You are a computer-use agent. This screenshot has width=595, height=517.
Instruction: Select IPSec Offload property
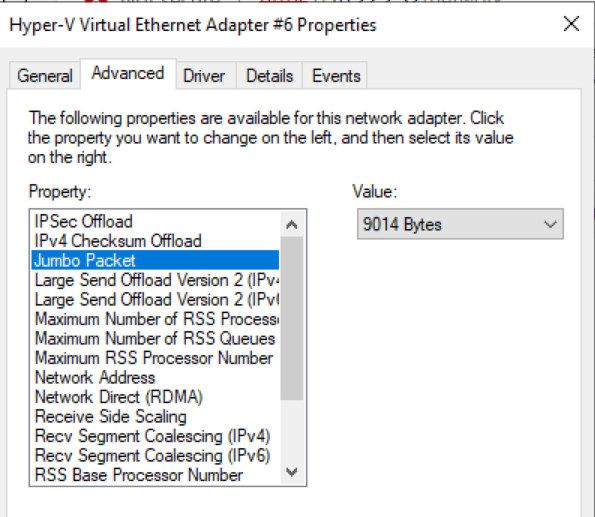point(155,221)
